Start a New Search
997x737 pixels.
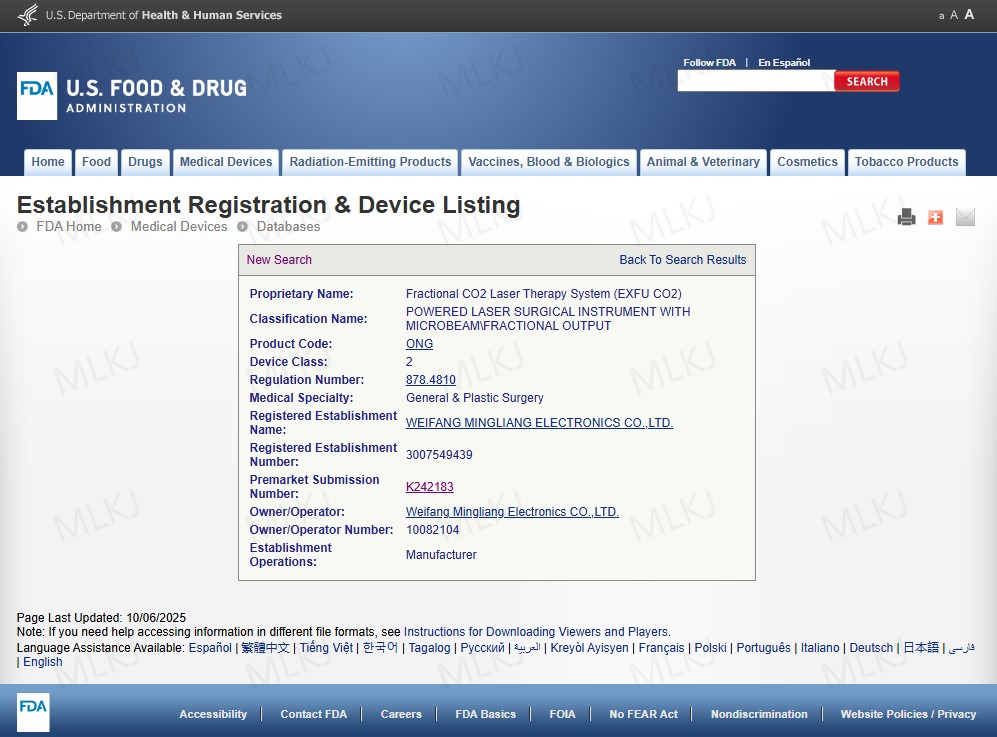(279, 260)
